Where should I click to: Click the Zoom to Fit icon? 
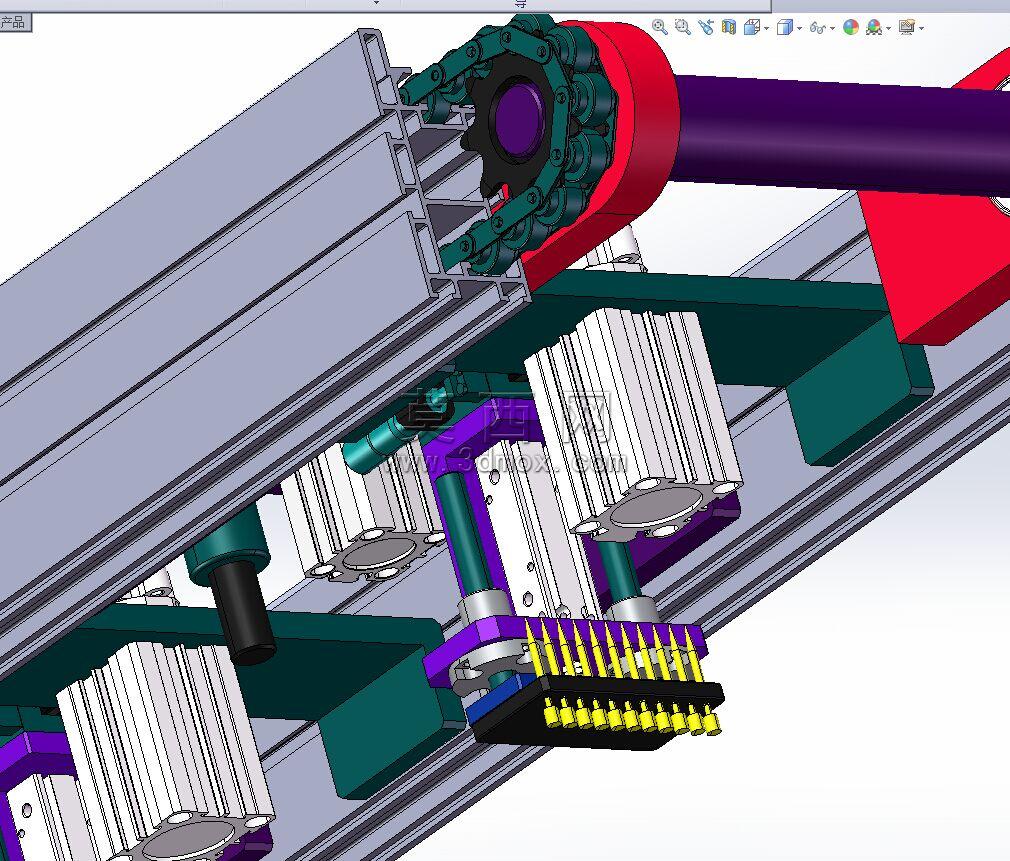(x=660, y=27)
